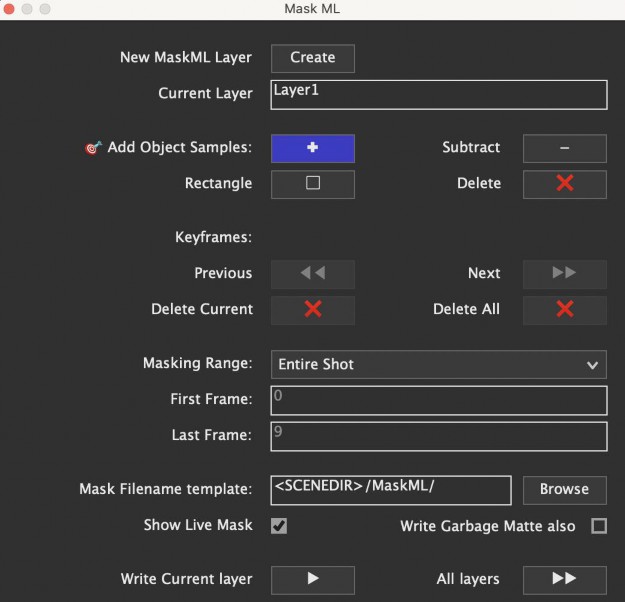Click Browse for mask filename
The image size is (625, 602).
click(564, 489)
